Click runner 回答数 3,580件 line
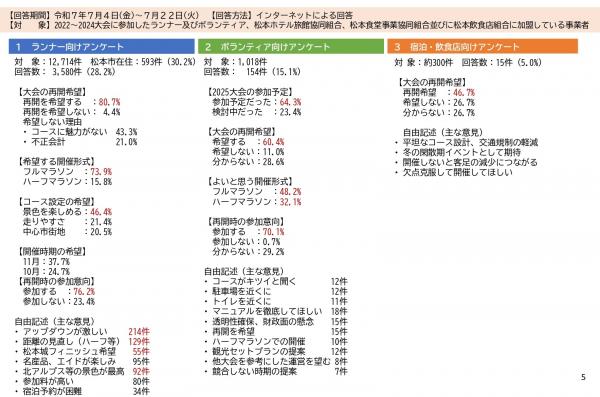 click(65, 72)
